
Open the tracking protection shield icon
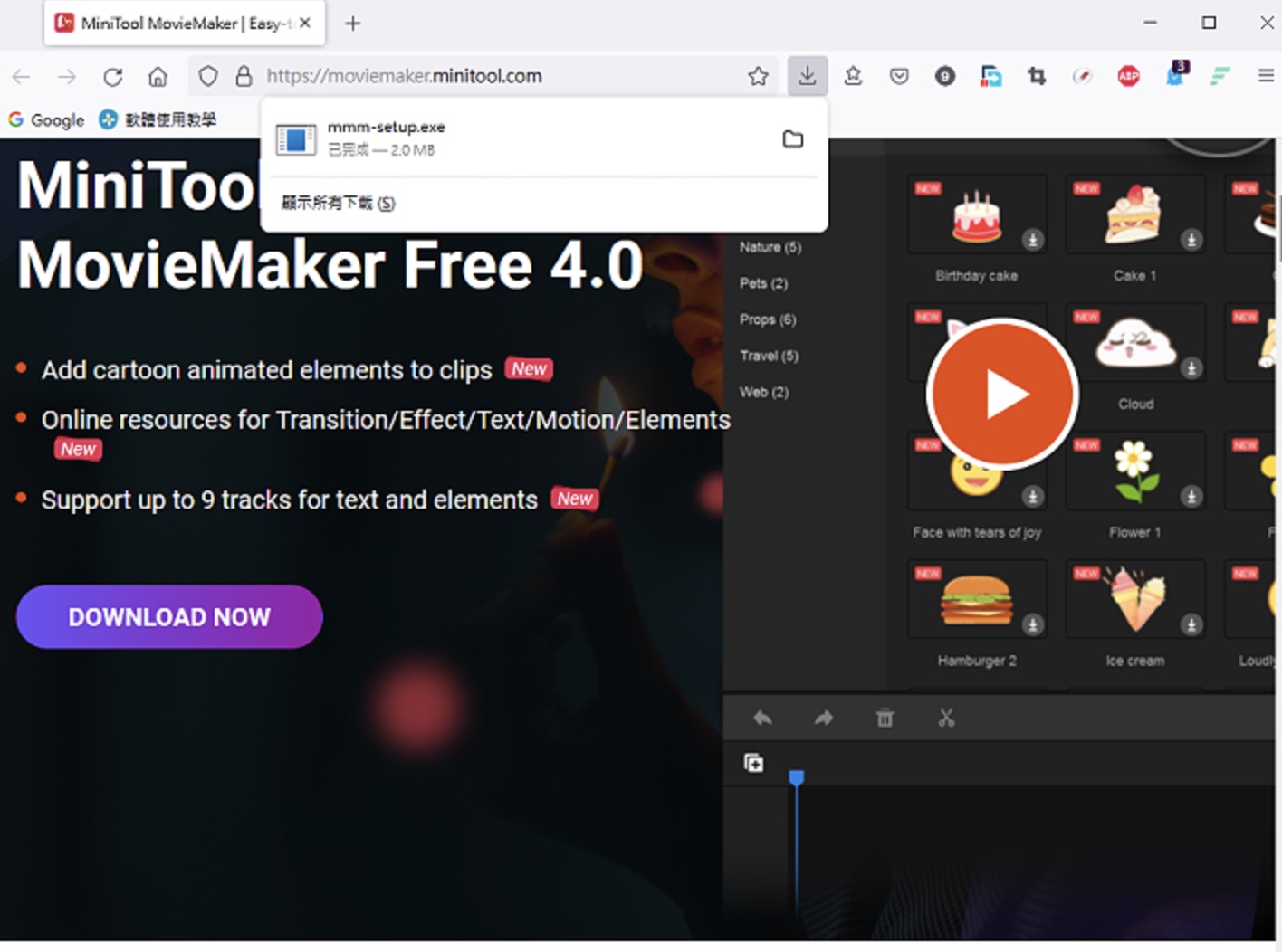pyautogui.click(x=208, y=76)
